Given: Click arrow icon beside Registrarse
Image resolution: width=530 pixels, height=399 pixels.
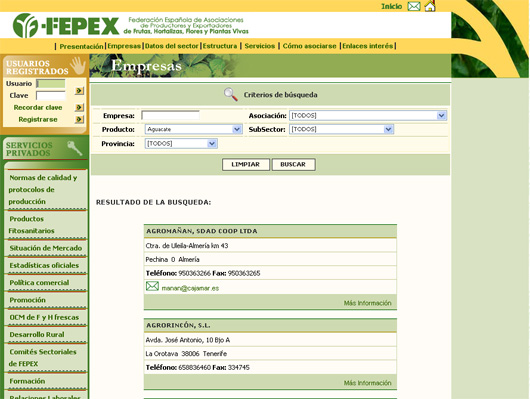Looking at the screenshot, I should click(79, 119).
